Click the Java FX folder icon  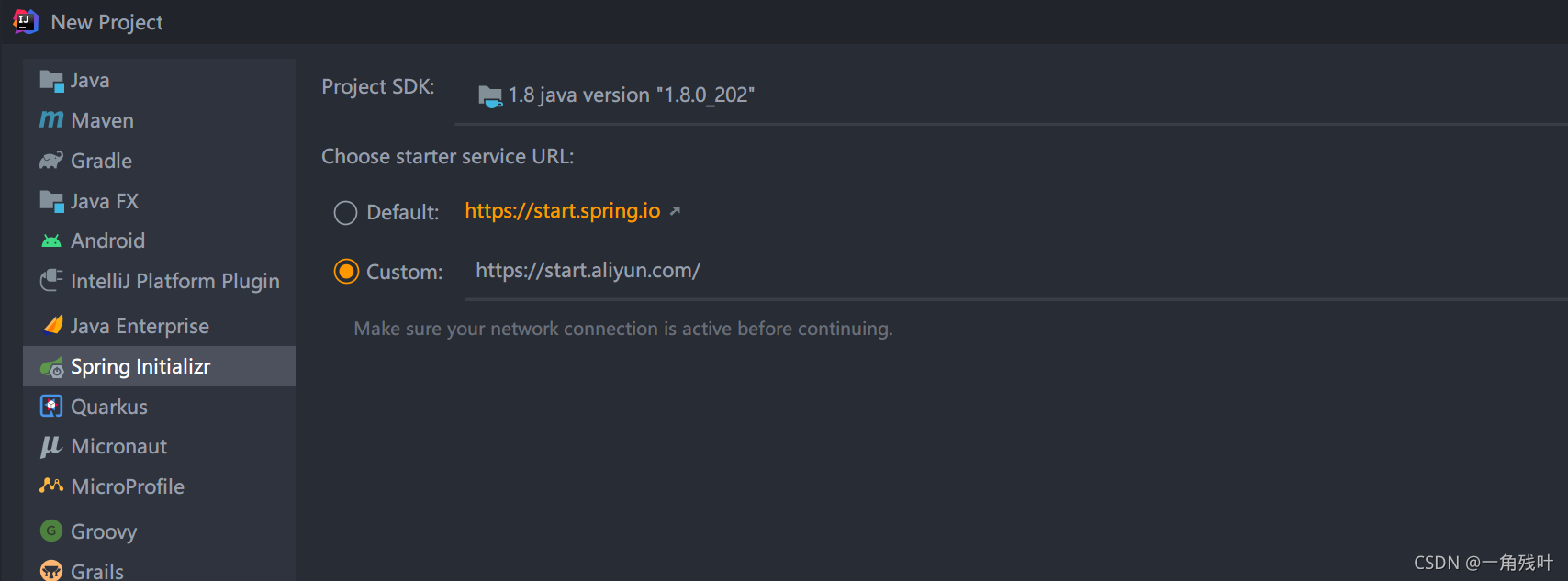[51, 201]
